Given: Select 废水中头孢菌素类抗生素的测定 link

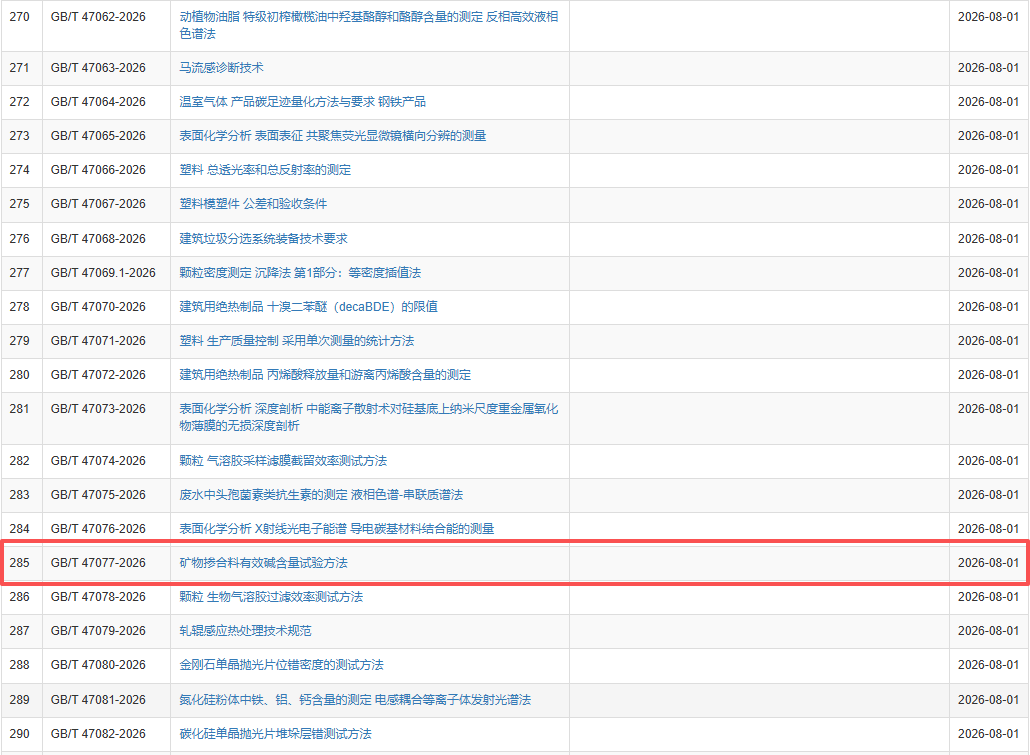Looking at the screenshot, I should coord(321,495).
